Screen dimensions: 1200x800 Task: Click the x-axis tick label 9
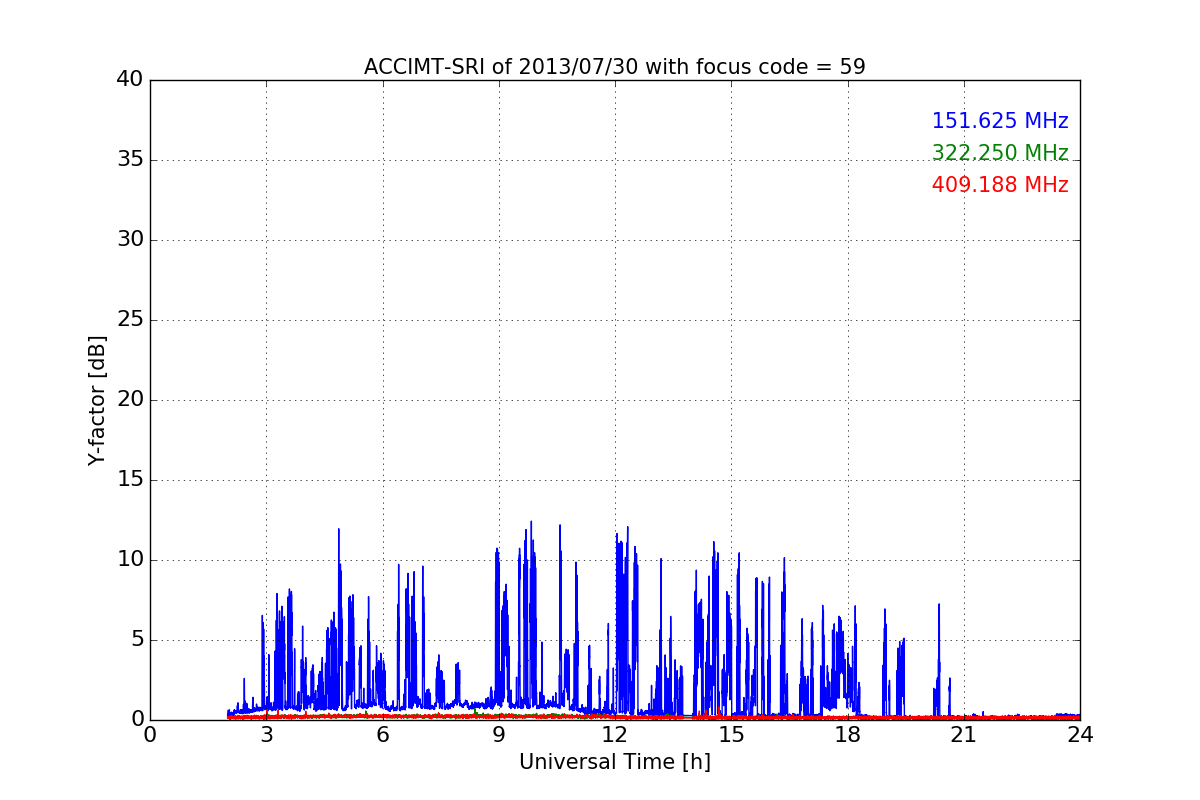pyautogui.click(x=499, y=735)
